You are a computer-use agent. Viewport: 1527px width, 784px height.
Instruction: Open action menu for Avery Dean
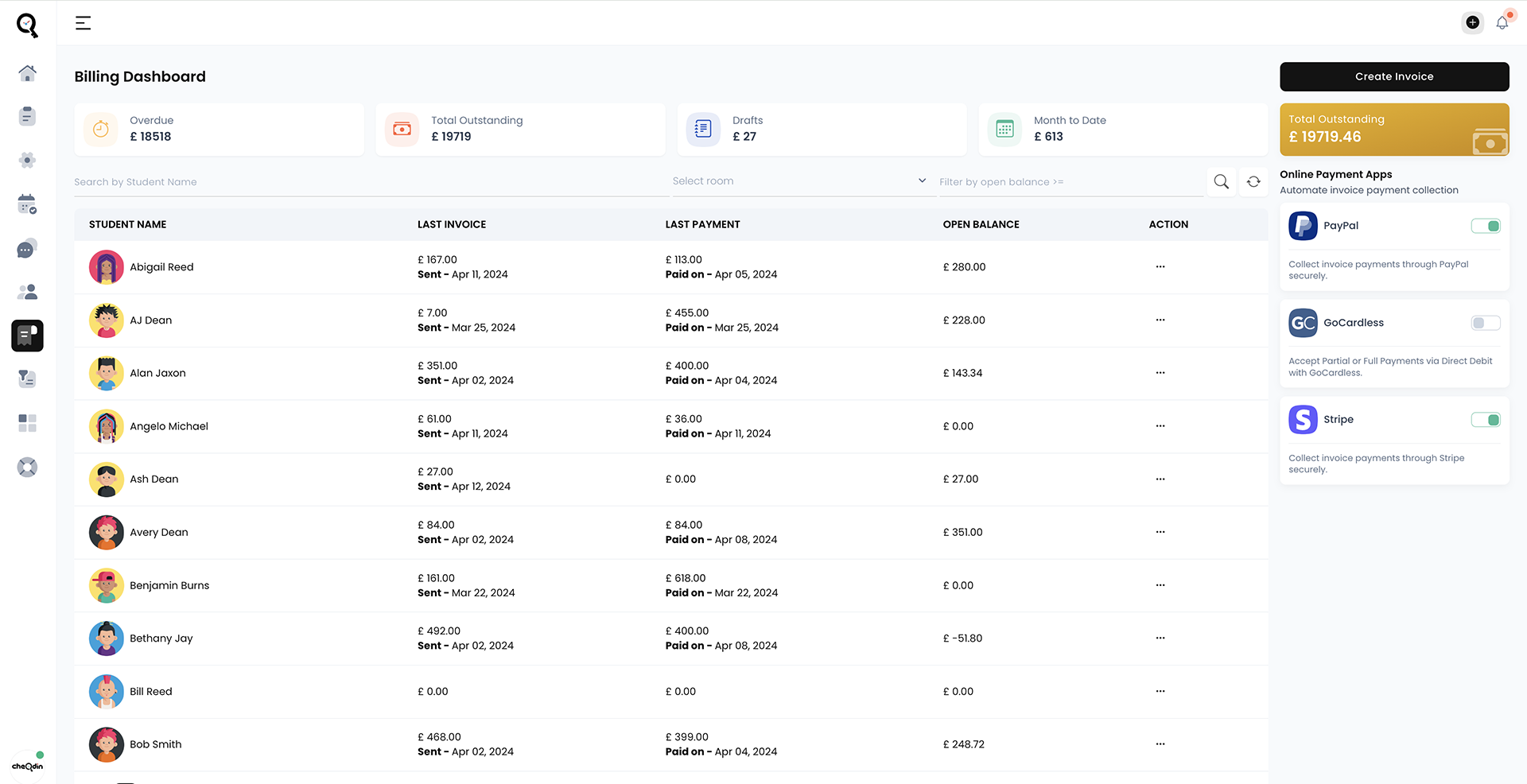pos(1160,533)
